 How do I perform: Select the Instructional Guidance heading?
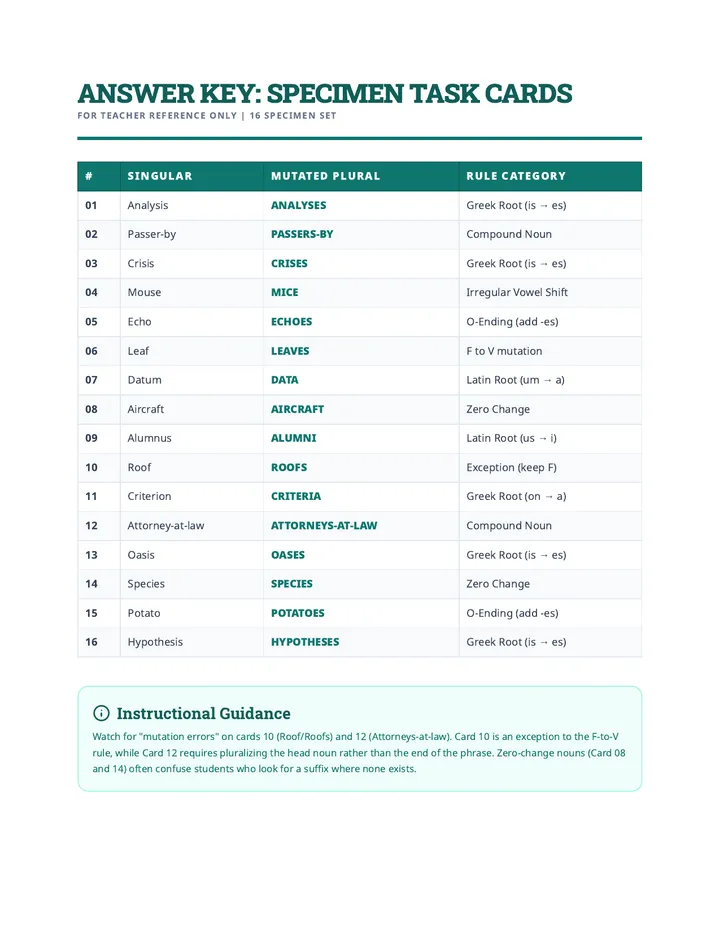pos(203,713)
